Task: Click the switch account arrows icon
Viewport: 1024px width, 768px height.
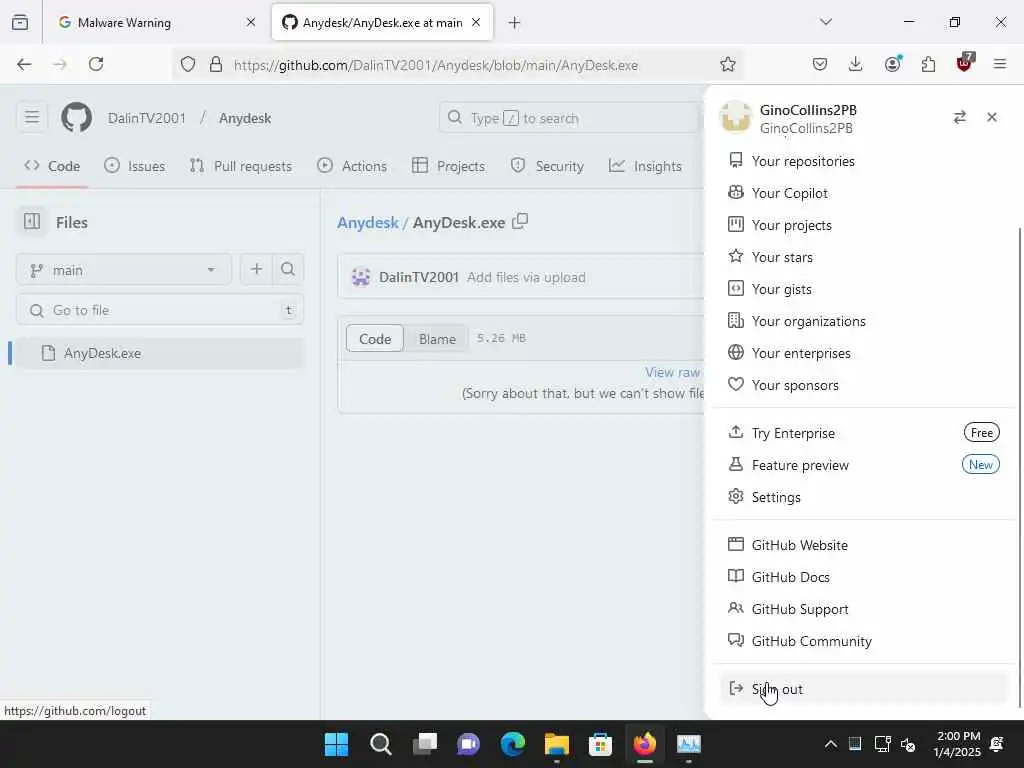Action: coord(959,117)
